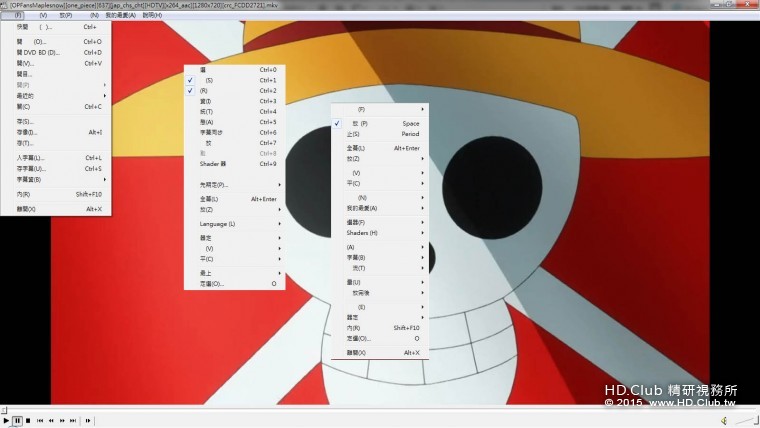Screen dimensions: 760x428
Task: Skip to next file with skip-forward button
Action: [x=74, y=421]
